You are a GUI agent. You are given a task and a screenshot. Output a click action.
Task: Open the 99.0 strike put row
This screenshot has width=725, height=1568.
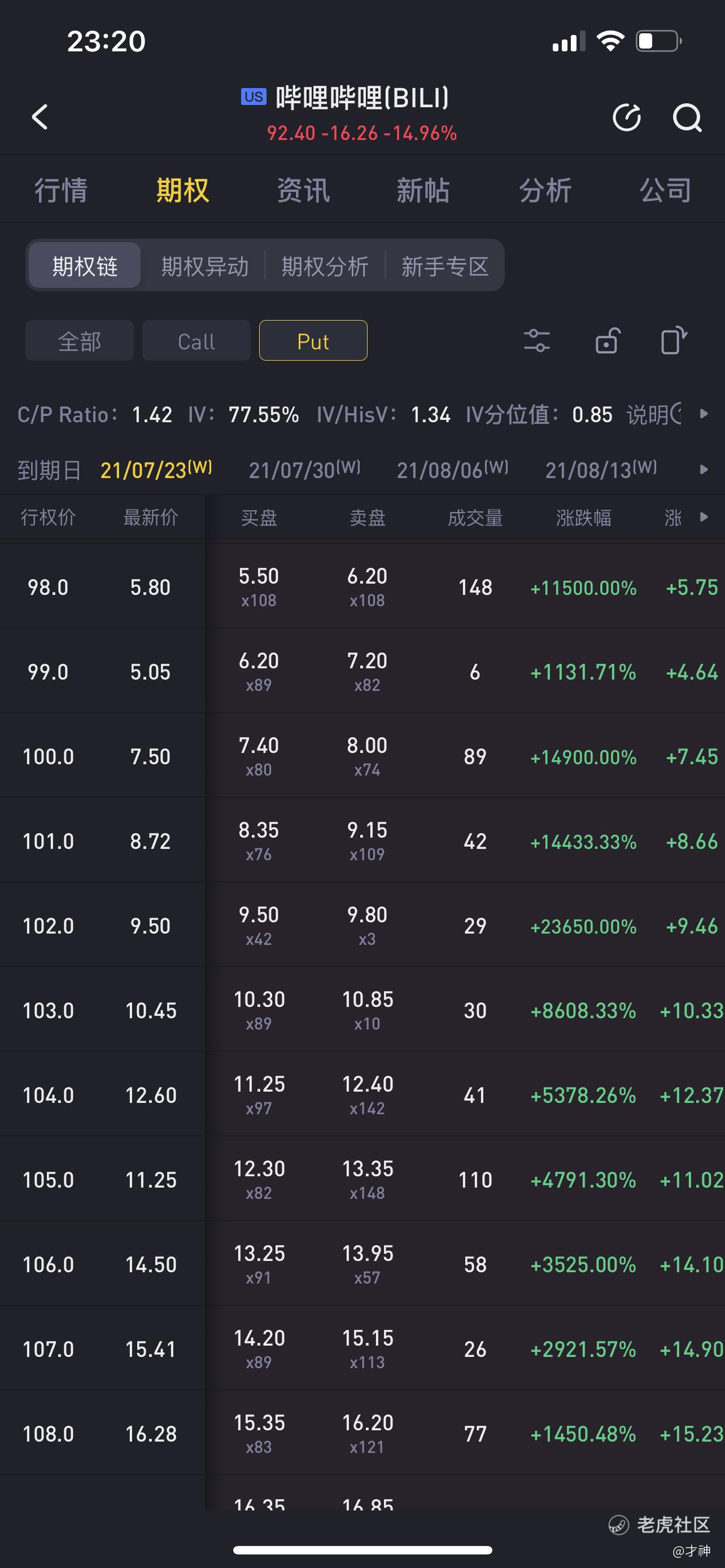[x=362, y=671]
